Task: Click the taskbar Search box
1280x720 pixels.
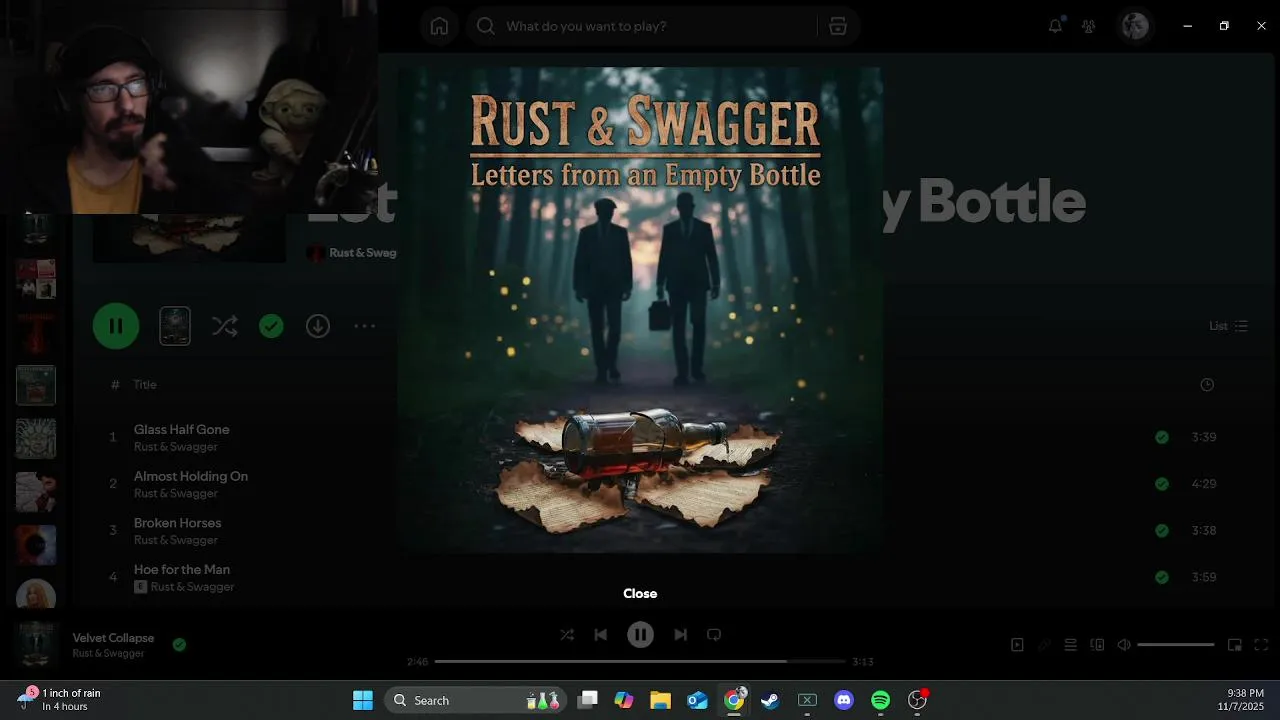Action: [475, 700]
